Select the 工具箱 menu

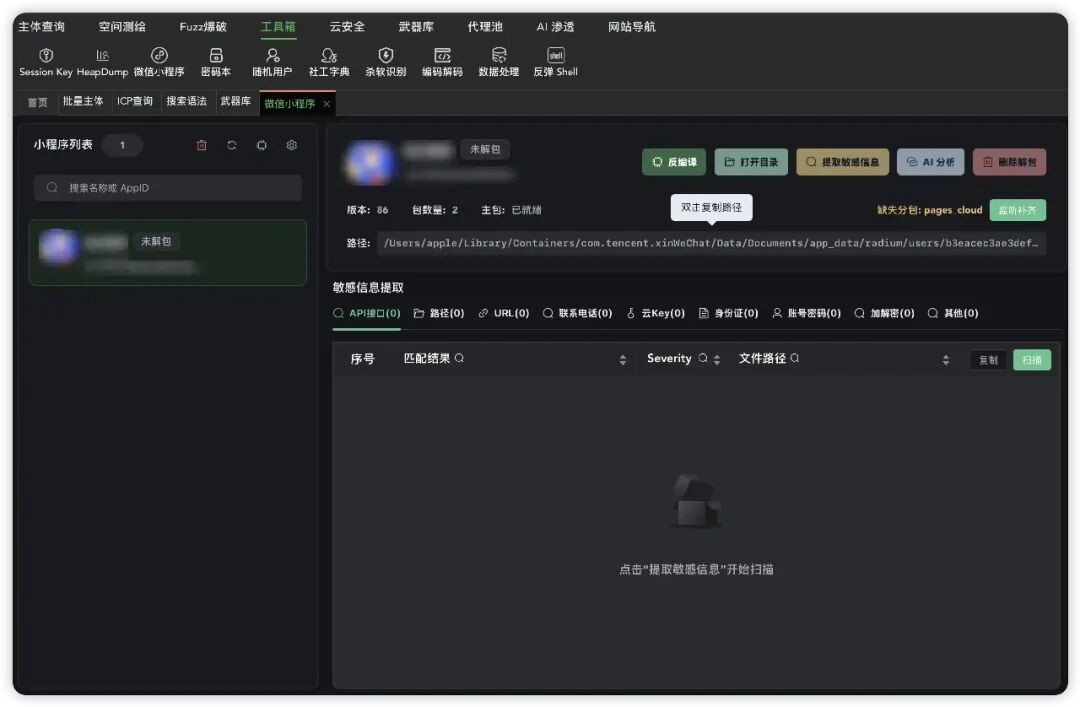coord(278,27)
